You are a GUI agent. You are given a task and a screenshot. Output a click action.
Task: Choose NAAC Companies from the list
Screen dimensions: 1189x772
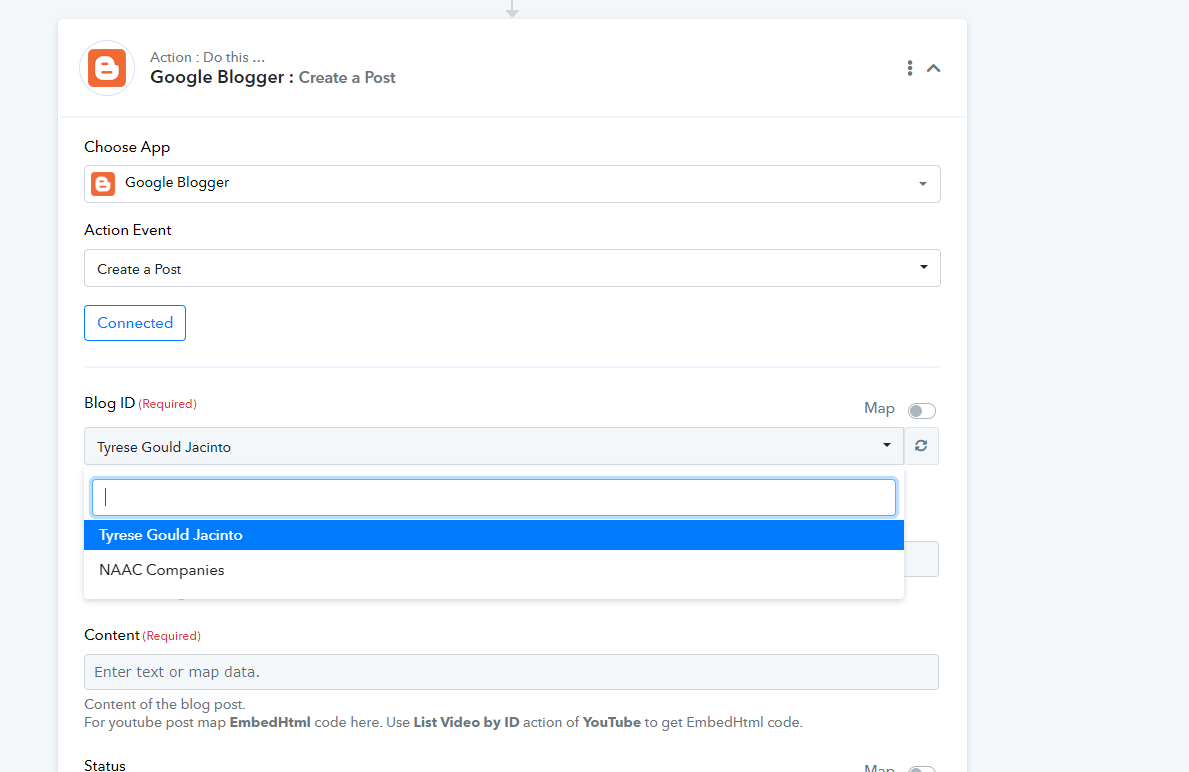click(494, 570)
